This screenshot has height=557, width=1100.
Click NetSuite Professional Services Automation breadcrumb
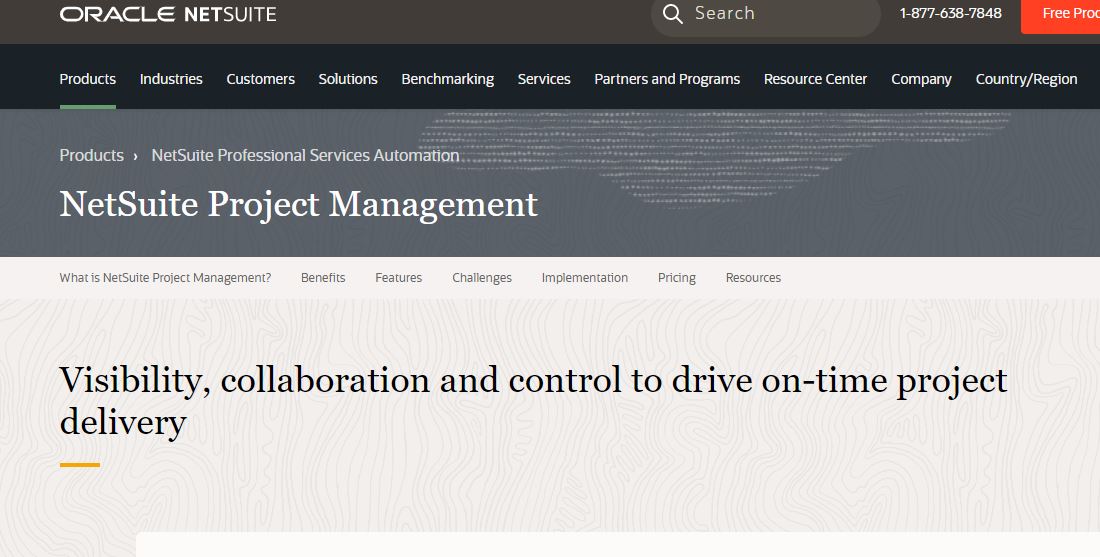(305, 155)
